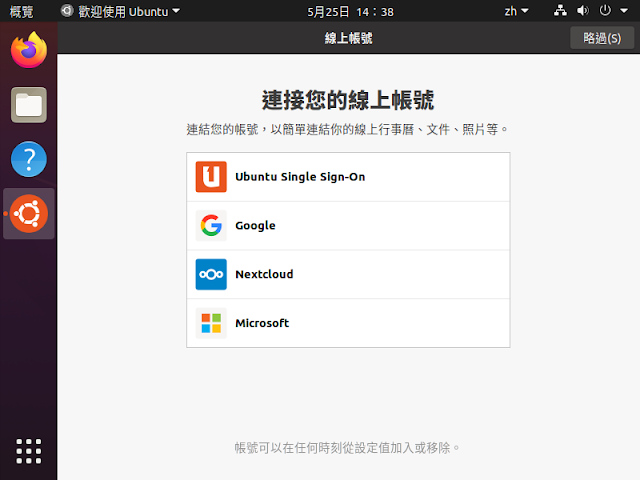Click the app icon beside 歡迎使用 Ubuntu

coord(67,11)
